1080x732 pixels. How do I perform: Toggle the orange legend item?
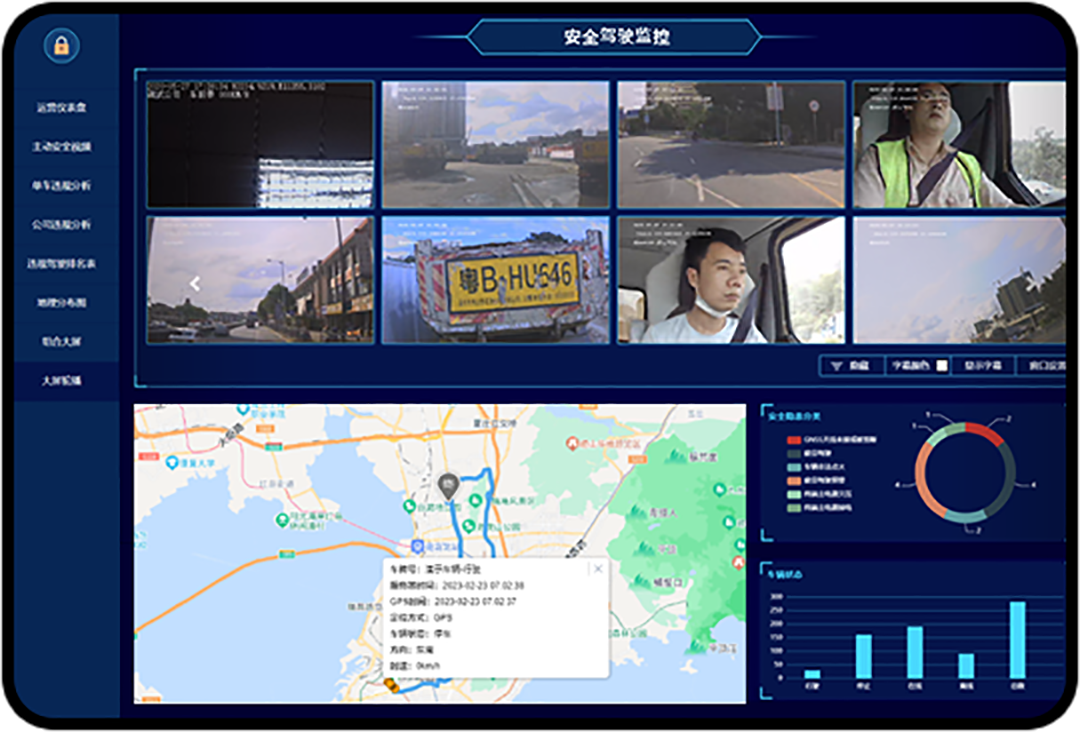click(816, 480)
